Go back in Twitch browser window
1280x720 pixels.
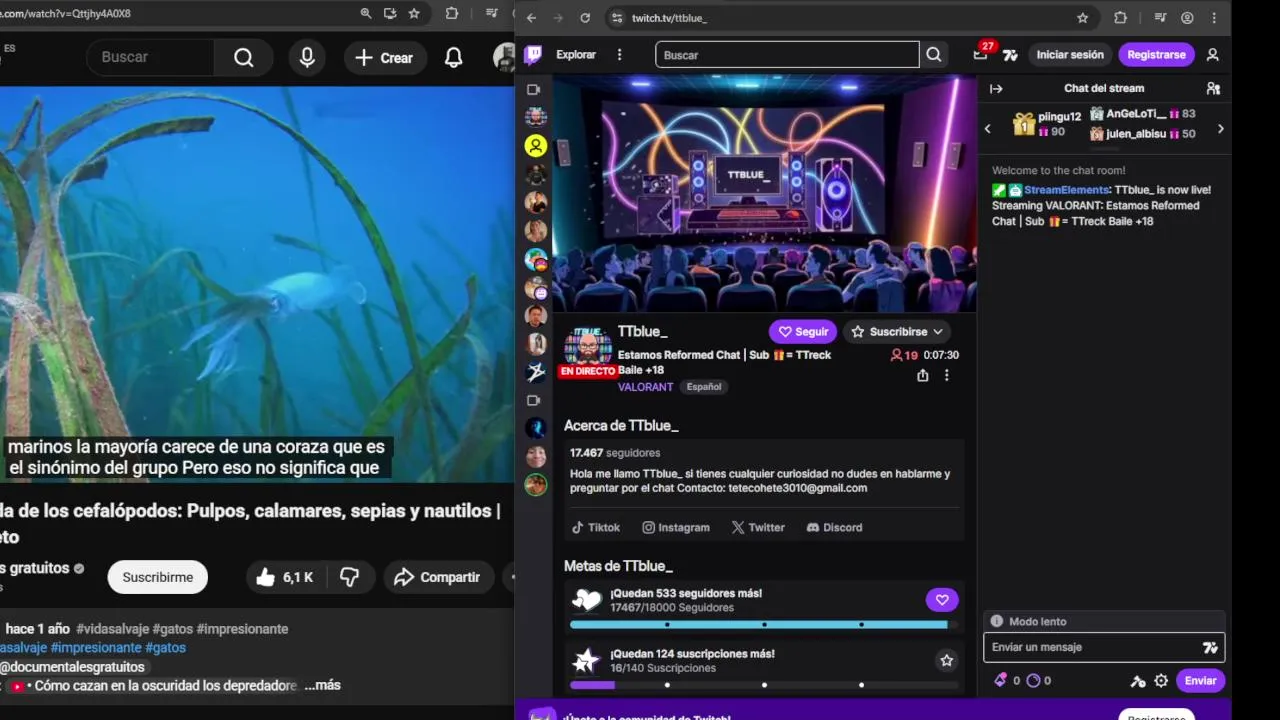(x=531, y=18)
